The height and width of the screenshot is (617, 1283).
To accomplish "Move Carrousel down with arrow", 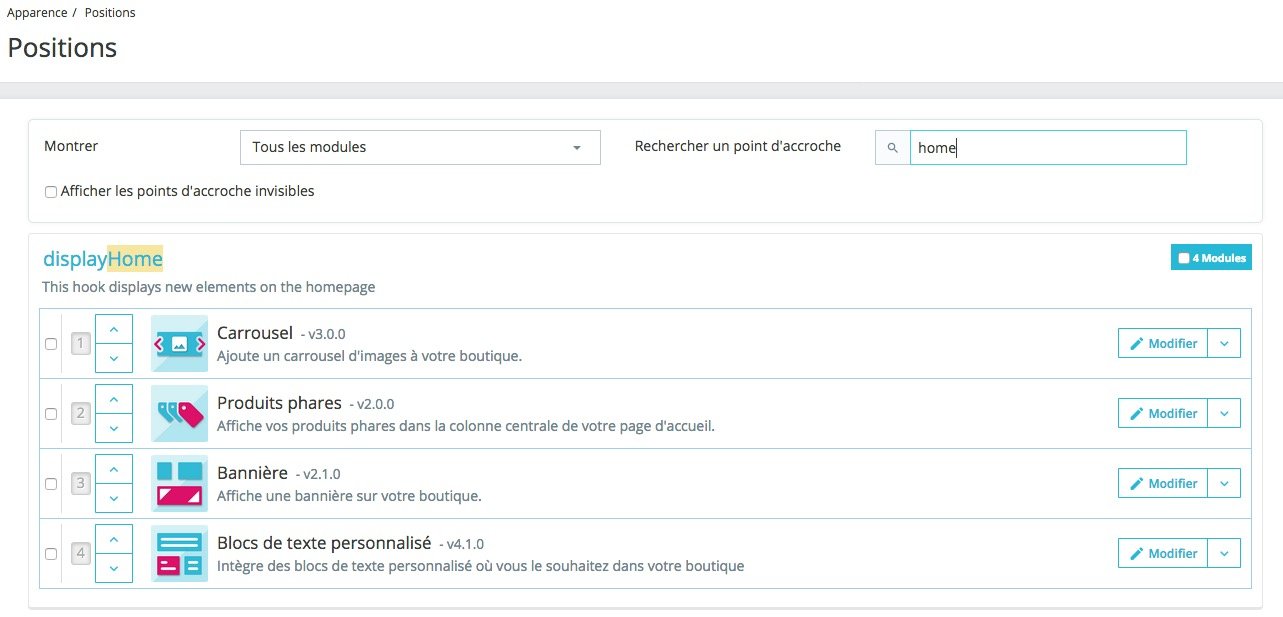I will click(x=113, y=358).
